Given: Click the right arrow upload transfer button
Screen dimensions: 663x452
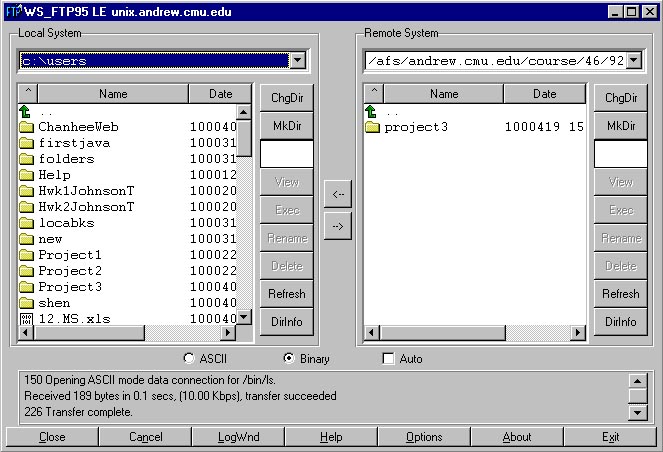Looking at the screenshot, I should pyautogui.click(x=338, y=226).
